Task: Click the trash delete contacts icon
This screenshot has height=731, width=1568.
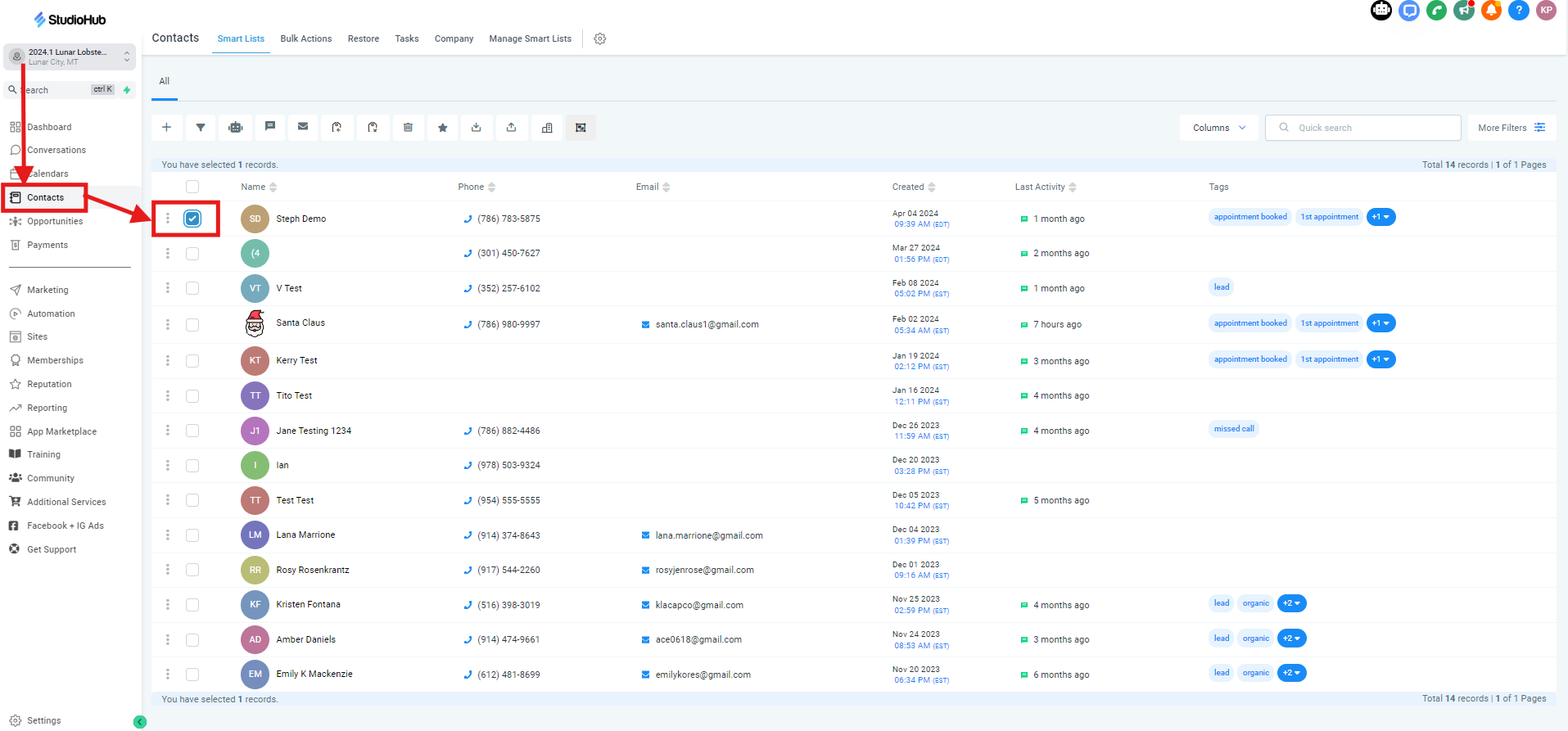Action: click(408, 128)
